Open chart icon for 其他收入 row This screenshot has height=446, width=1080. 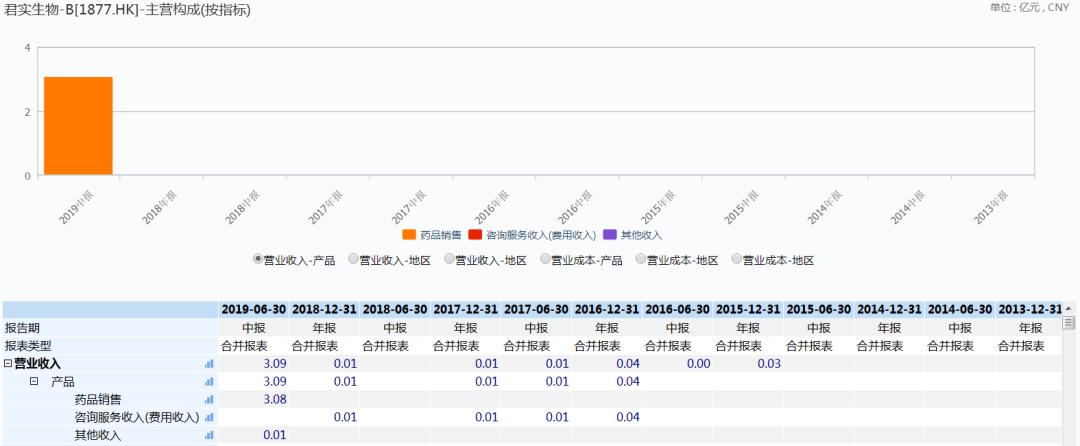209,435
